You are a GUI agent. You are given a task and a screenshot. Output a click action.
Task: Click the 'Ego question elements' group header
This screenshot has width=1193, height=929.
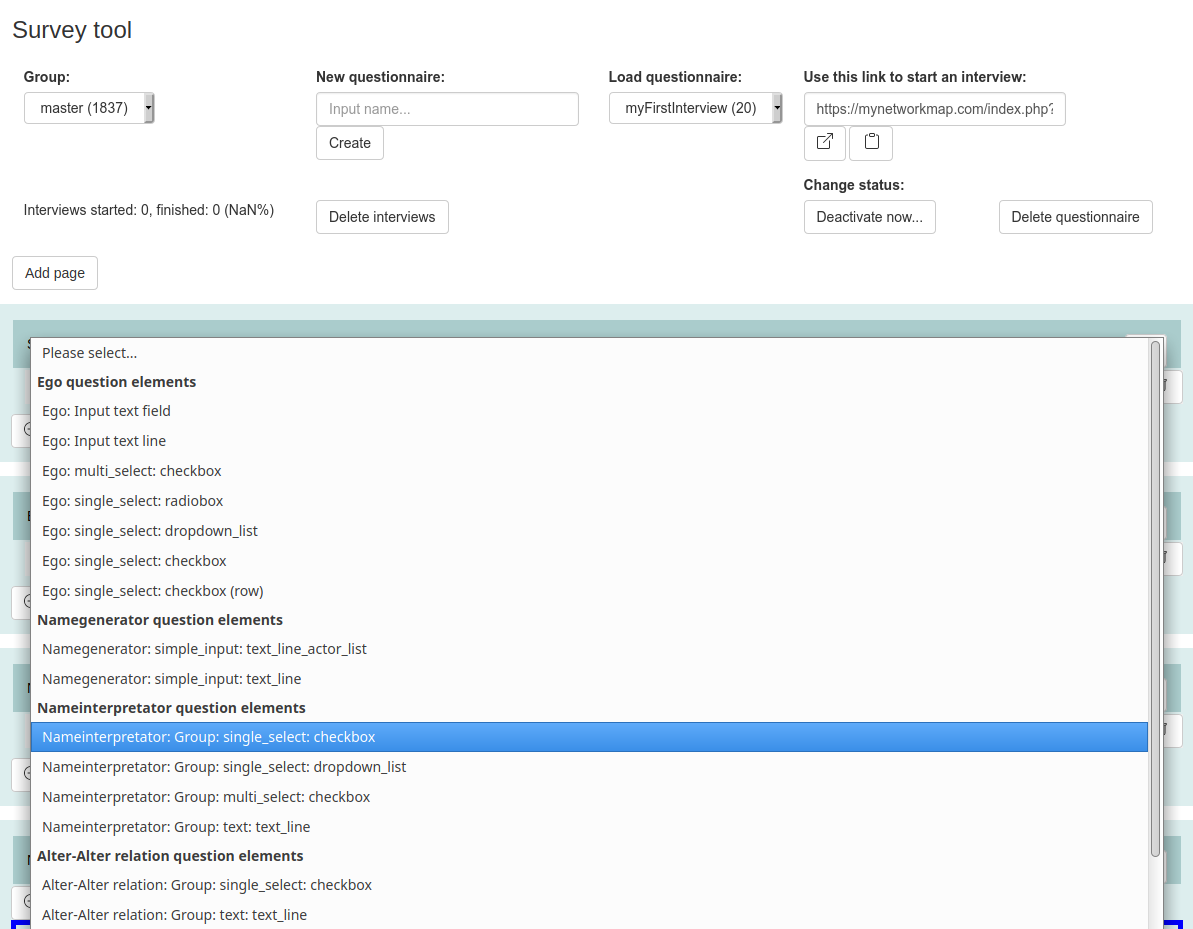(x=116, y=382)
